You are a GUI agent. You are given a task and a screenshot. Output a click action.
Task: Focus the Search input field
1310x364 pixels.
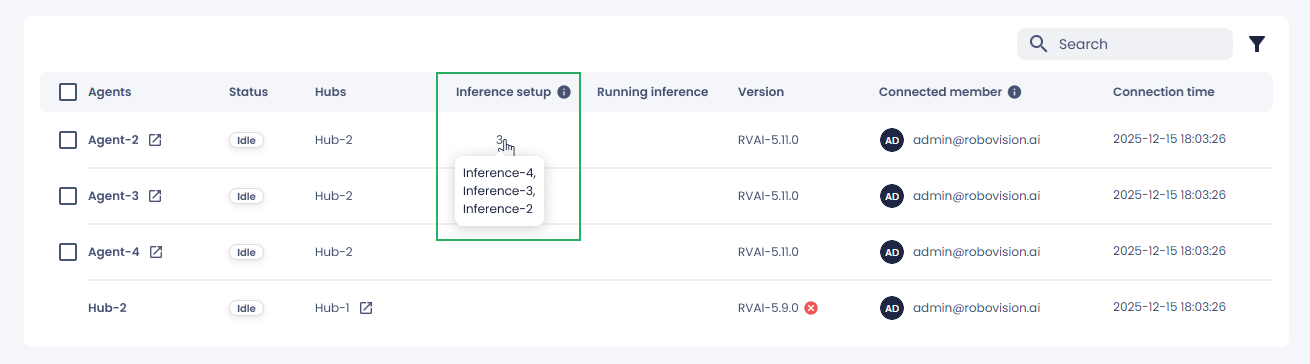(x=1125, y=44)
